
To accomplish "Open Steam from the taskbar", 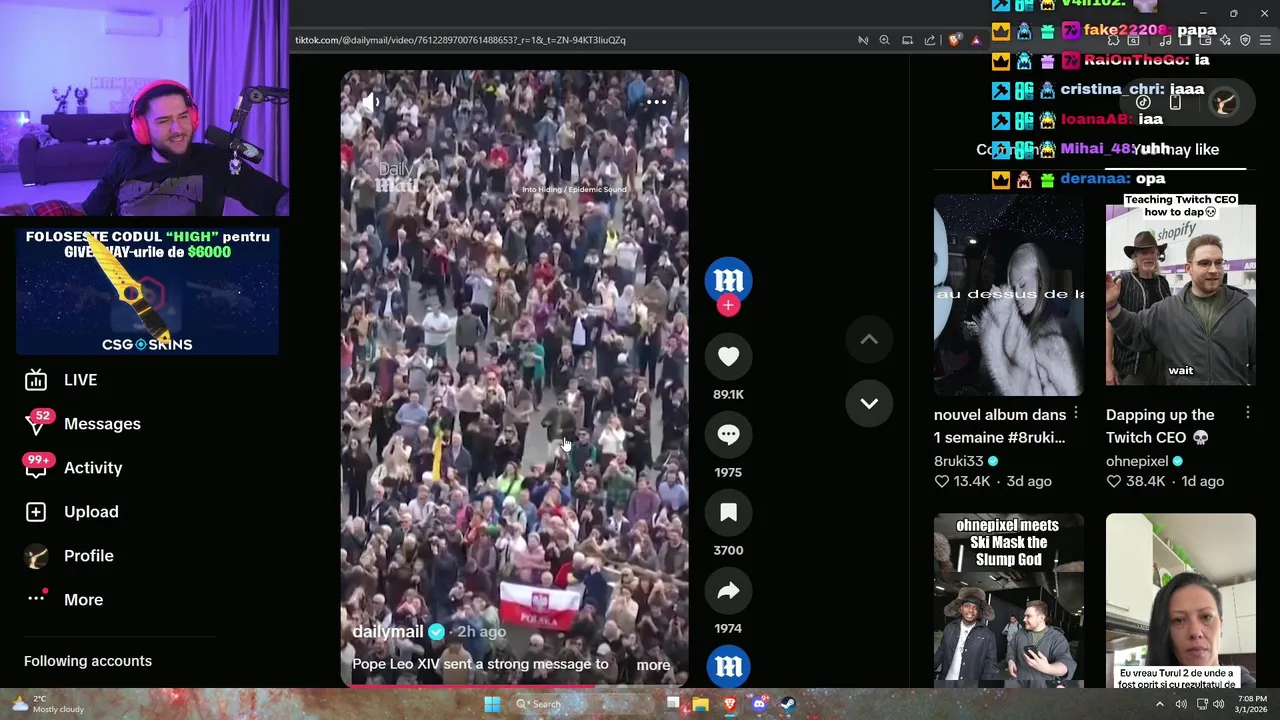I will (788, 704).
